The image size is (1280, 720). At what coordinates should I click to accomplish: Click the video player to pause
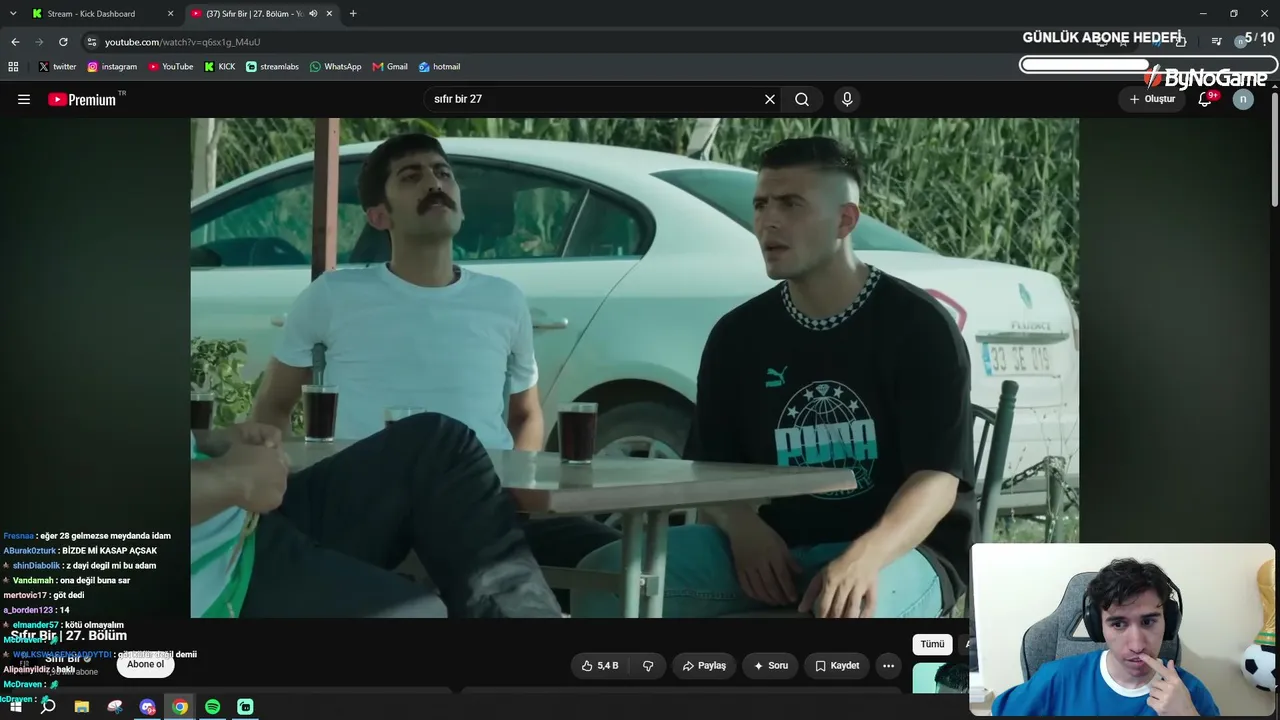click(634, 367)
